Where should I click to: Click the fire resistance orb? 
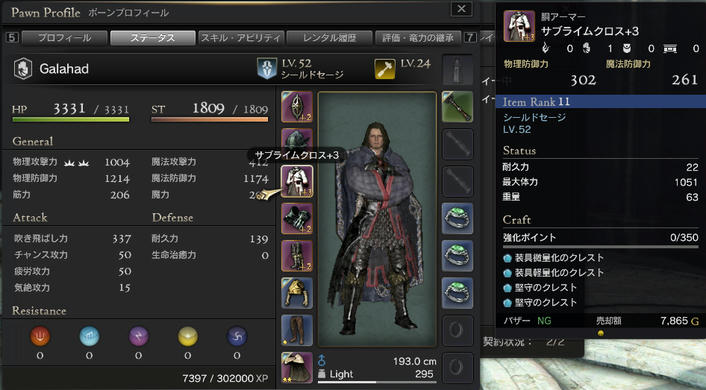click(x=40, y=336)
